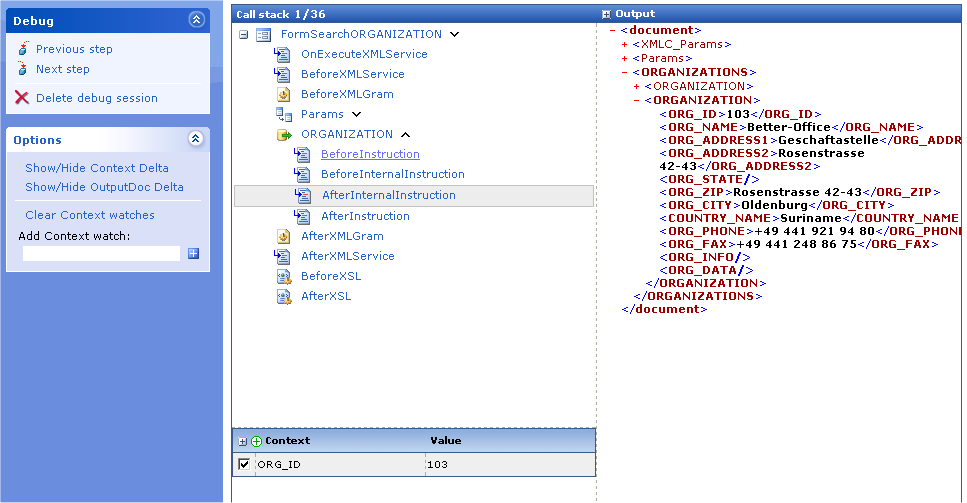Viewport: 967px width, 503px height.
Task: Collapse the Debug panel
Action: point(196,20)
